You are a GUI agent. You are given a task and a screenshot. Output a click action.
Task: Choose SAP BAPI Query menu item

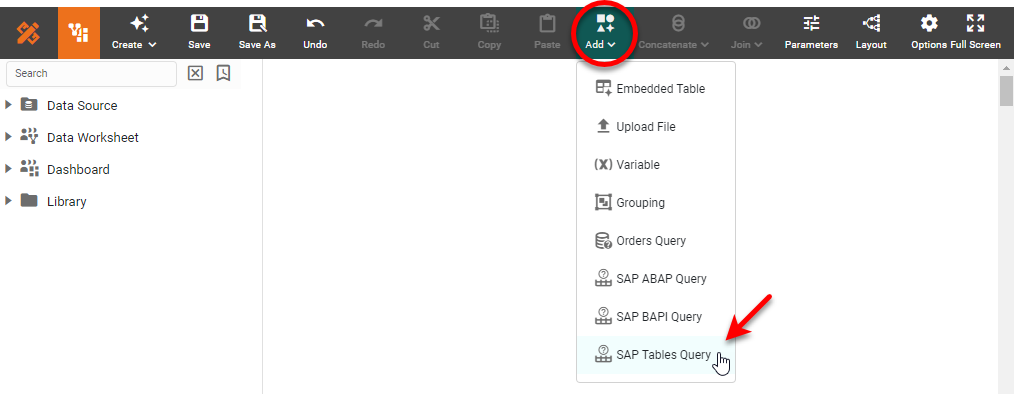tap(656, 317)
